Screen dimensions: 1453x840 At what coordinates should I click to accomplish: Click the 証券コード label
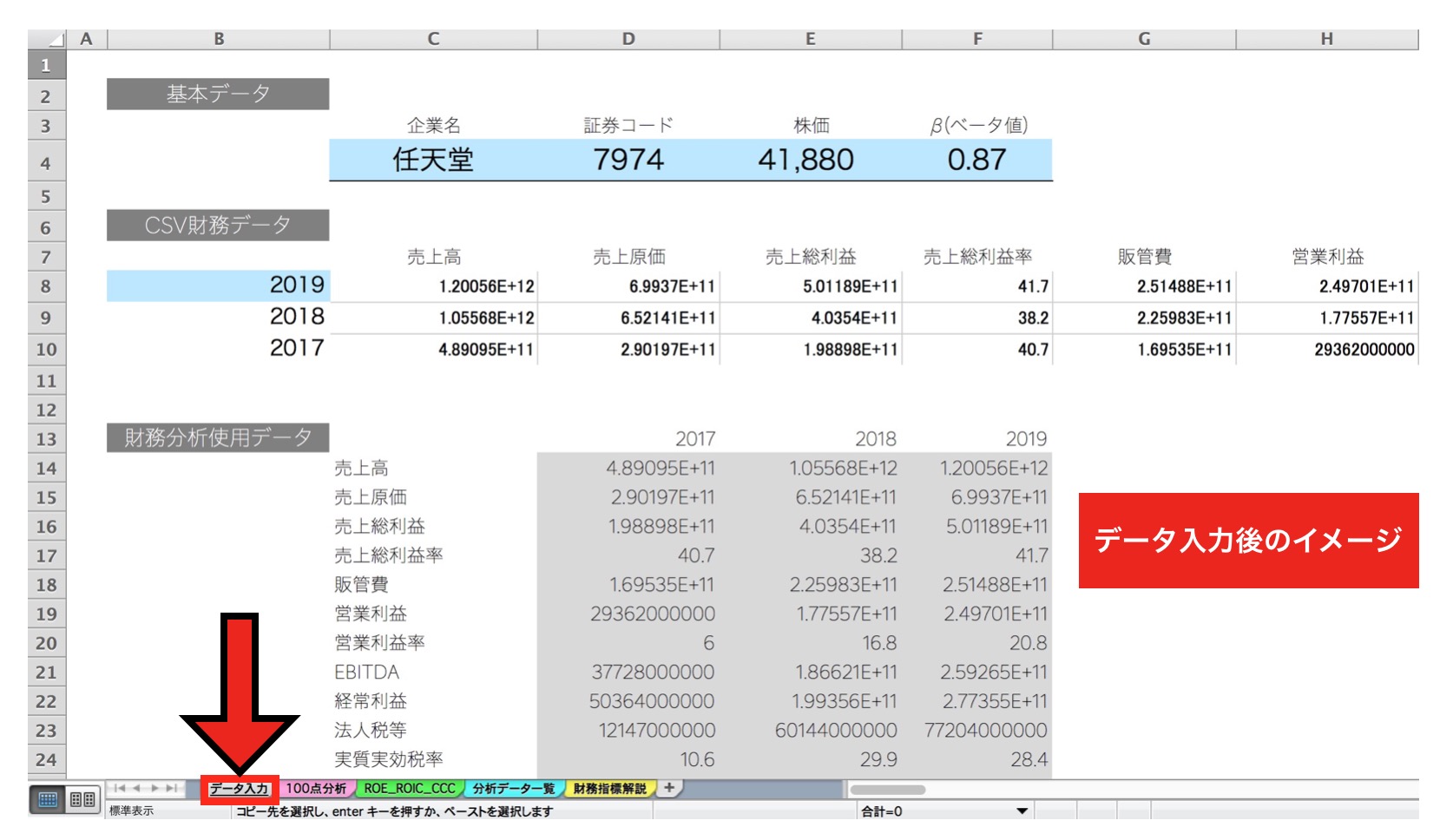pos(628,126)
